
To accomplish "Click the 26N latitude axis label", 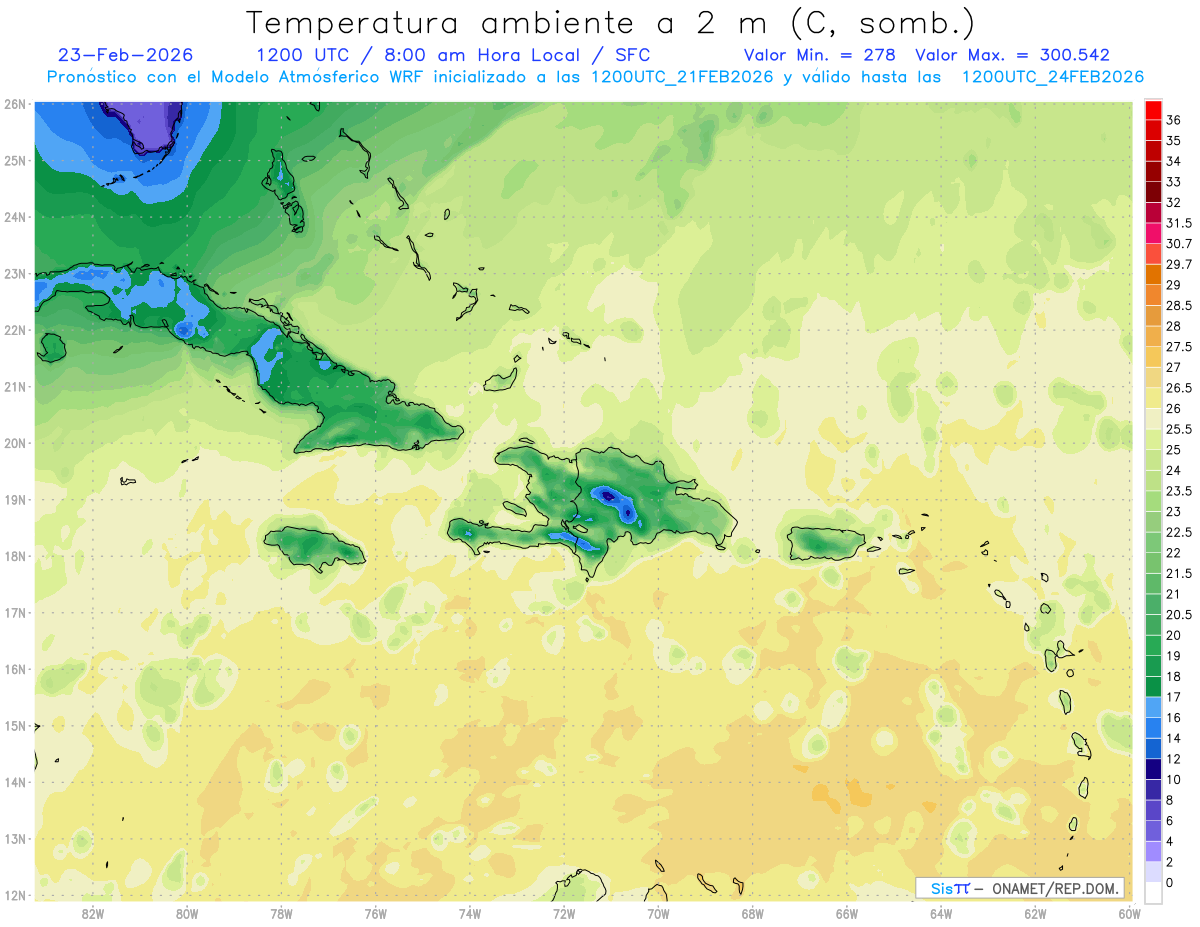I will click(x=14, y=104).
